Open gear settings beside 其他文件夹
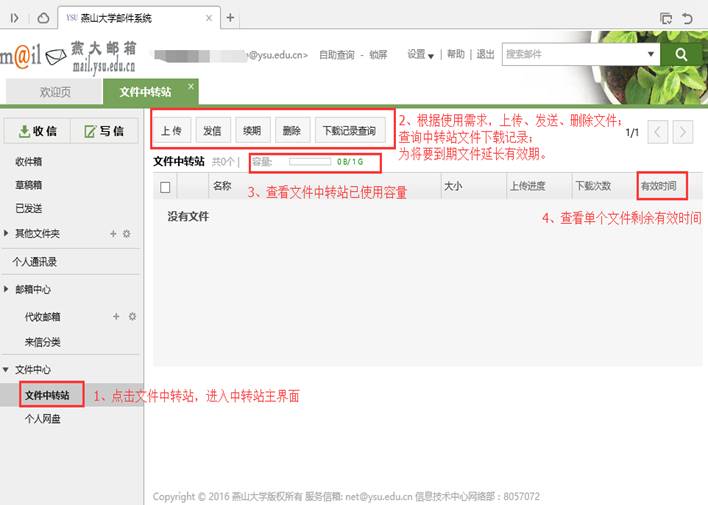The width and height of the screenshot is (708, 505). coord(127,234)
